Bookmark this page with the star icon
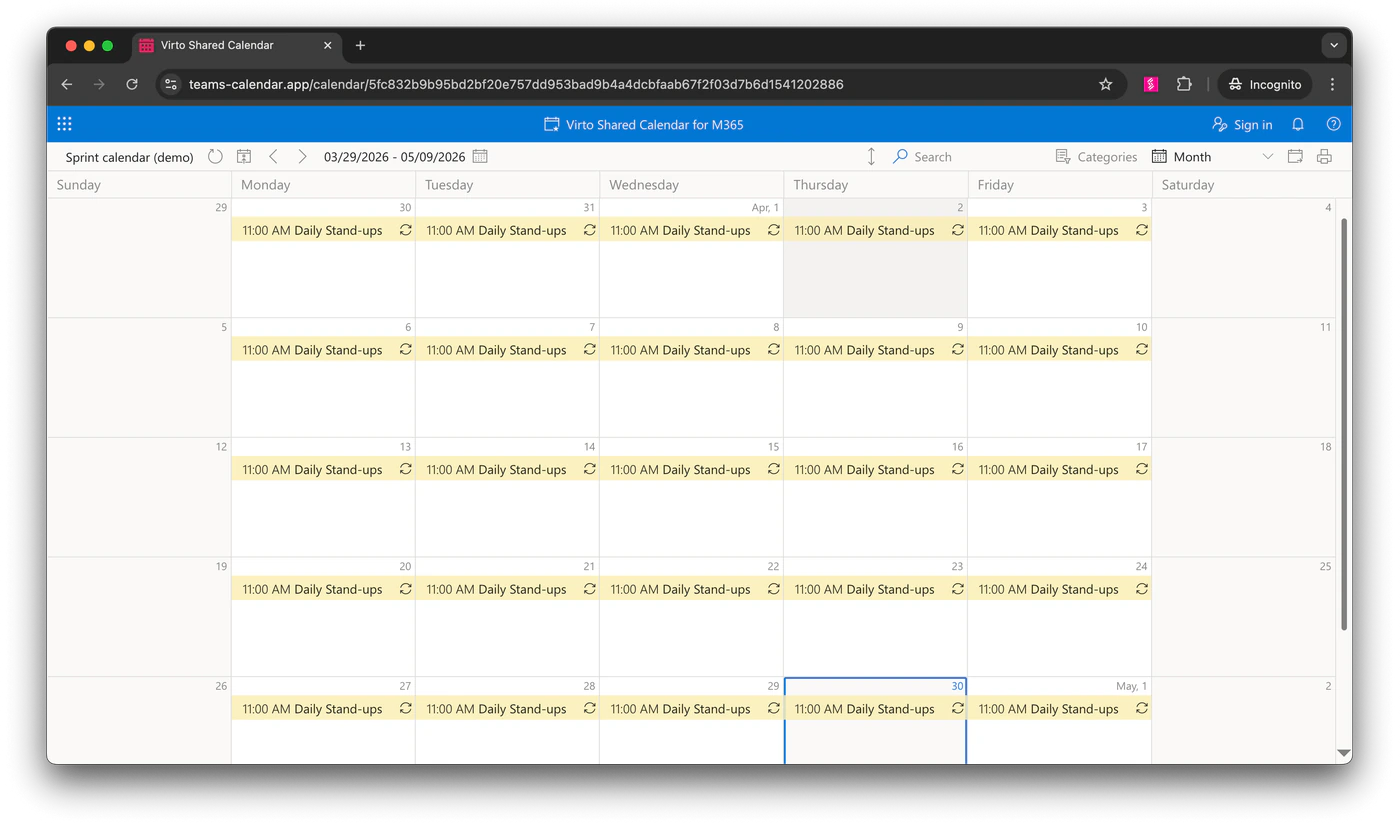 [x=1105, y=85]
